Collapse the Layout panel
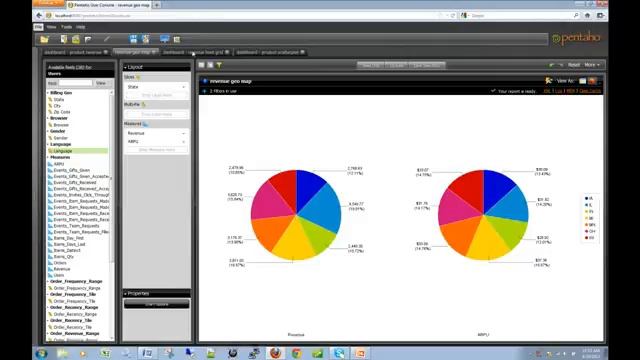Image resolution: width=640 pixels, height=360 pixels. point(126,67)
